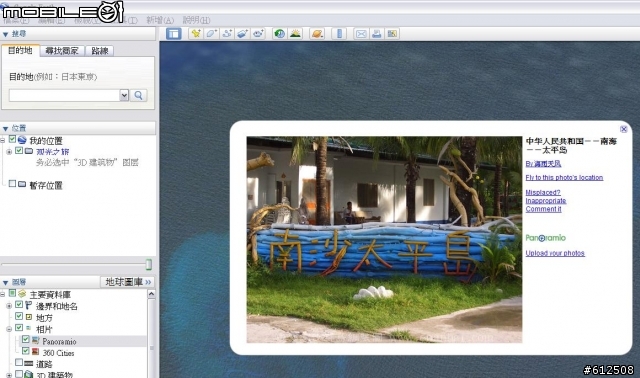Click the folder icon beside 觀光之旅

point(29,151)
